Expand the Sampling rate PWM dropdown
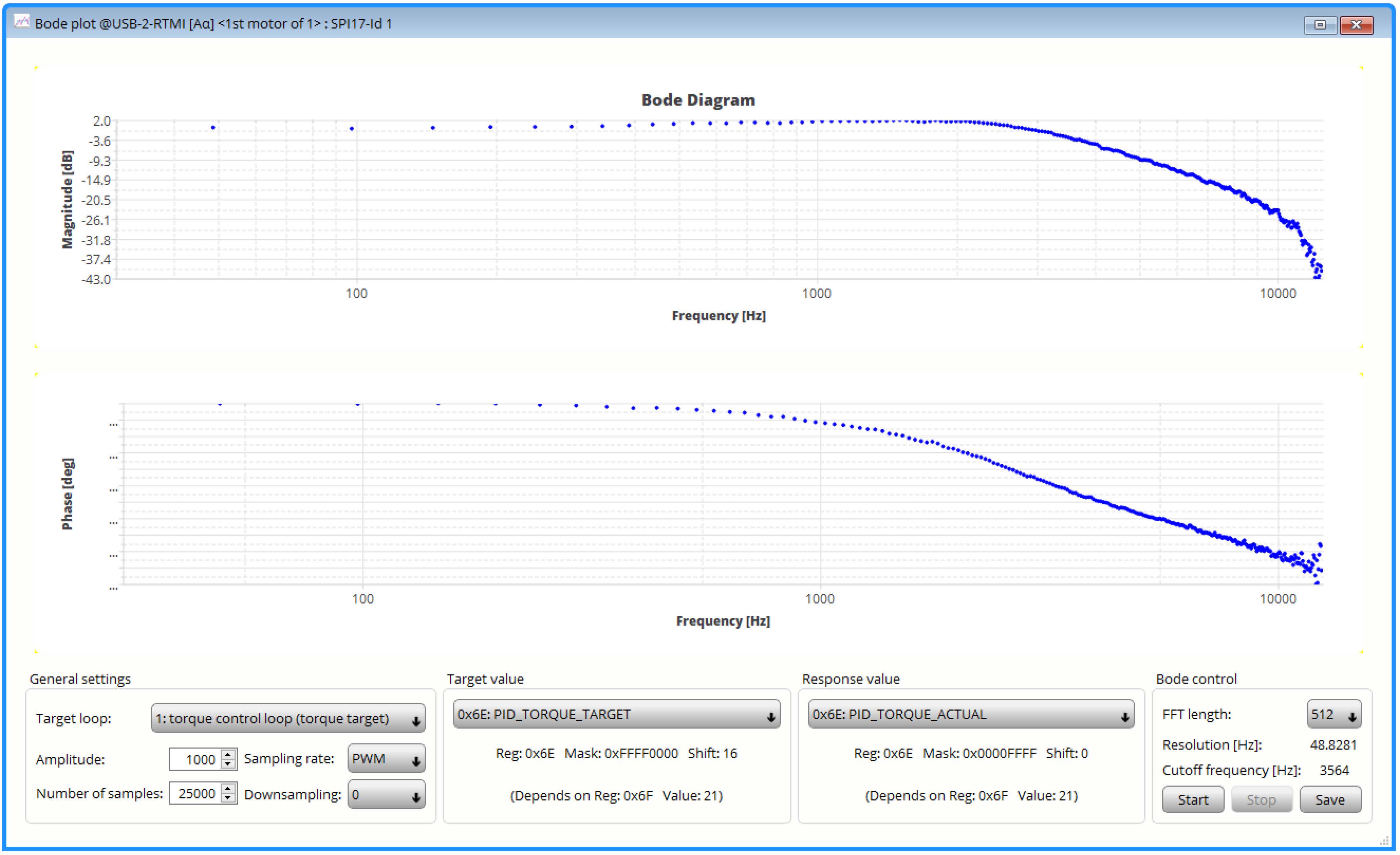 point(386,759)
